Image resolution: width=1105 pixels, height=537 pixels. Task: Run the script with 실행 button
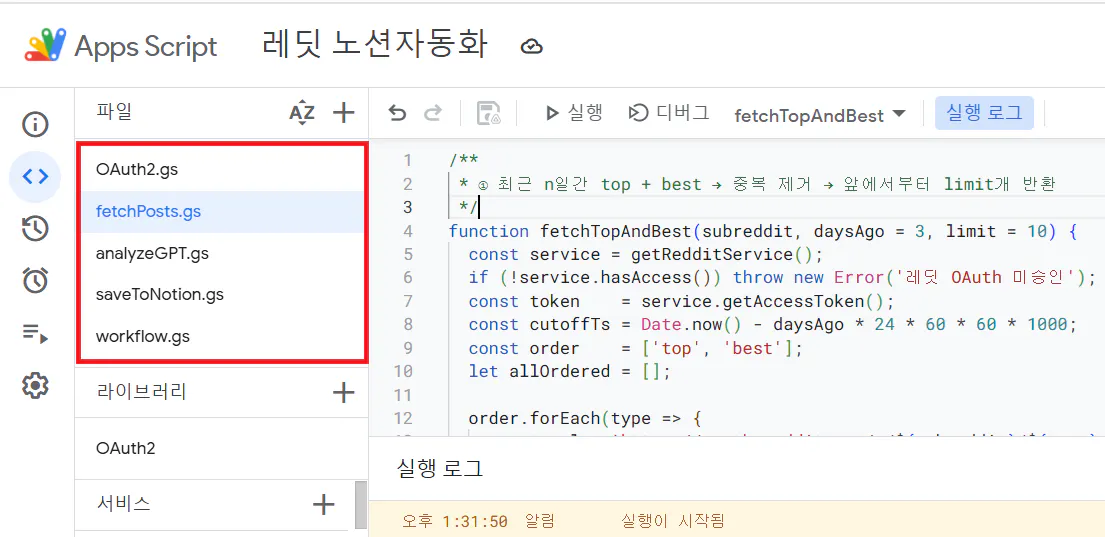tap(574, 113)
